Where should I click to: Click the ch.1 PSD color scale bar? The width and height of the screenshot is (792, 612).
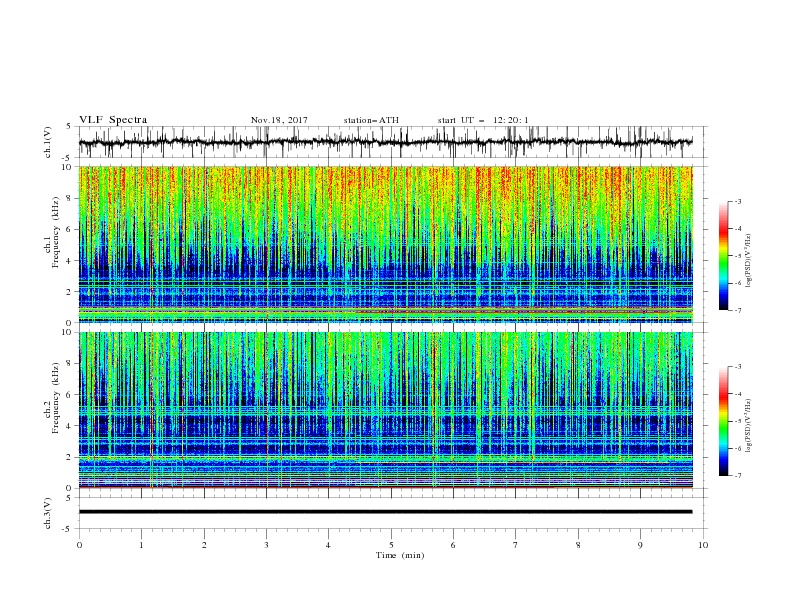pos(723,256)
